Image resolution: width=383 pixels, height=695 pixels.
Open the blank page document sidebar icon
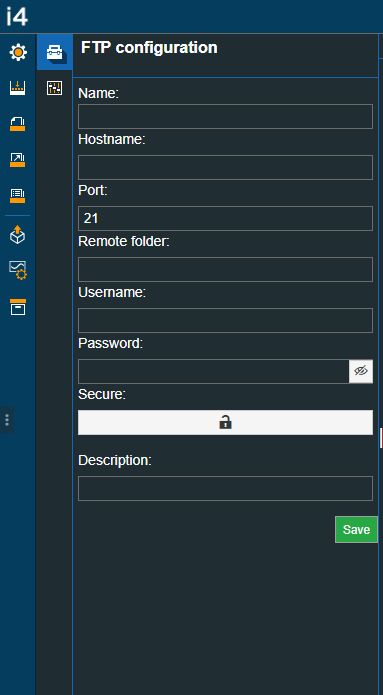(x=18, y=124)
